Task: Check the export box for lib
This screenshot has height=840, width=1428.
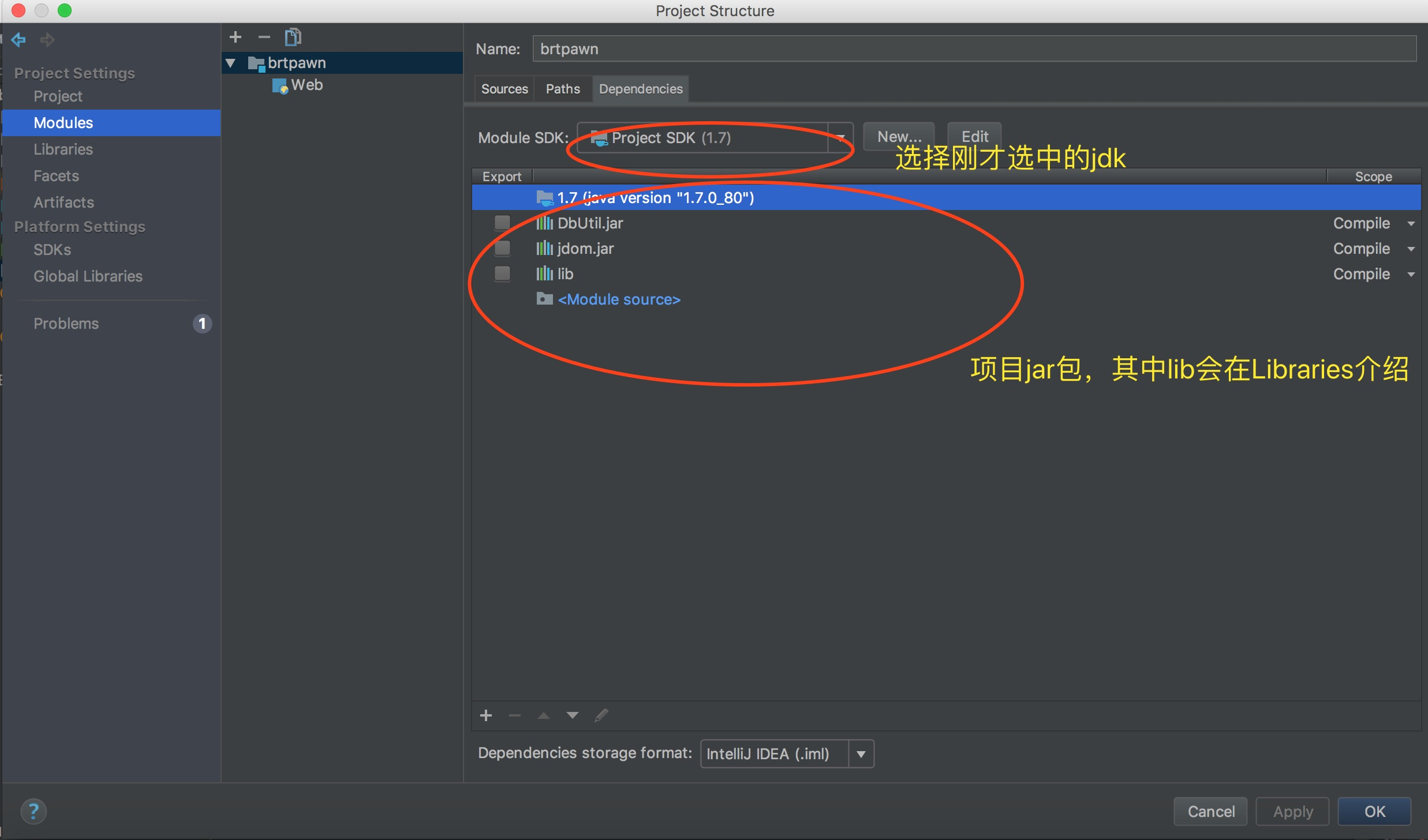Action: click(503, 274)
